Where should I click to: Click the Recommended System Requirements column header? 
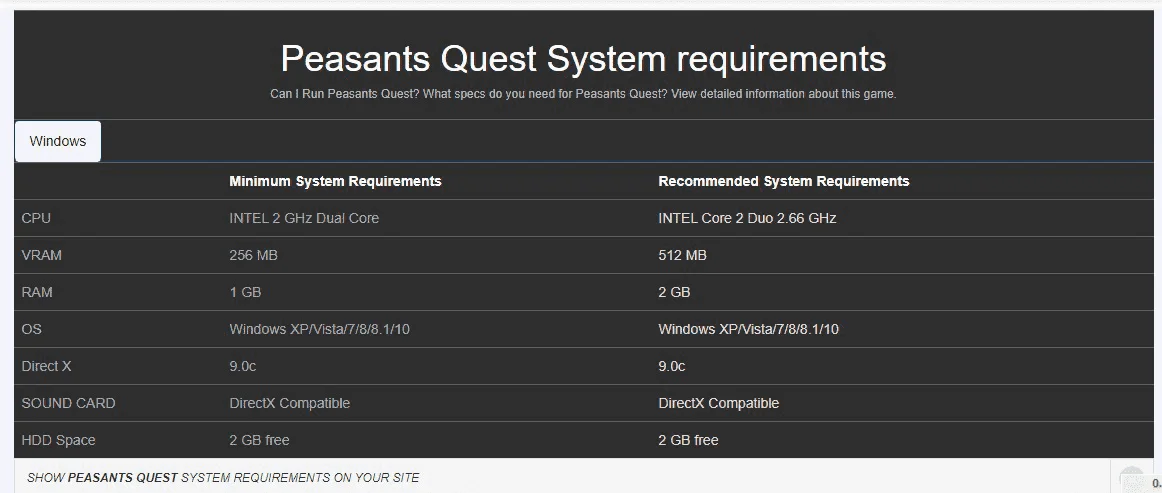[x=783, y=181]
